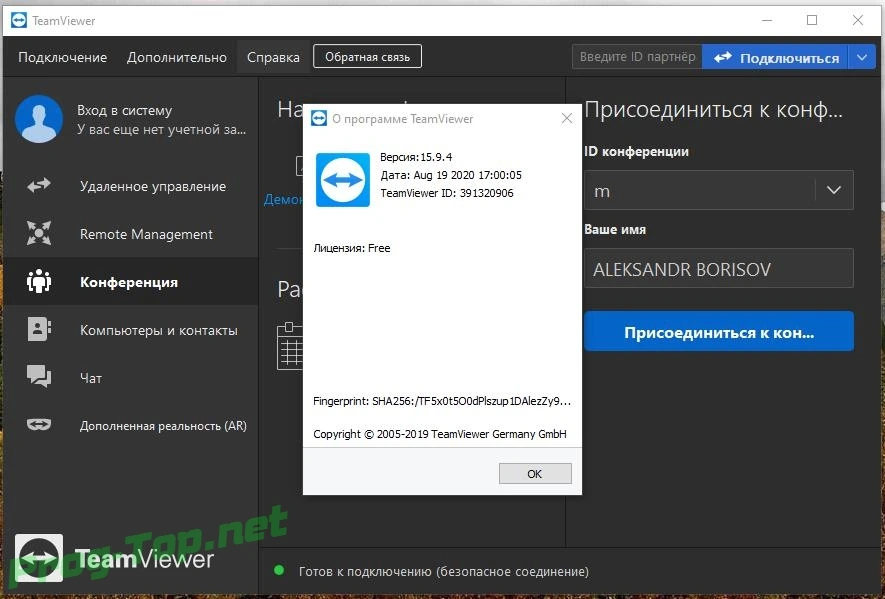Click the Присоединиться к кон... button
The width and height of the screenshot is (885, 599).
[x=718, y=331]
